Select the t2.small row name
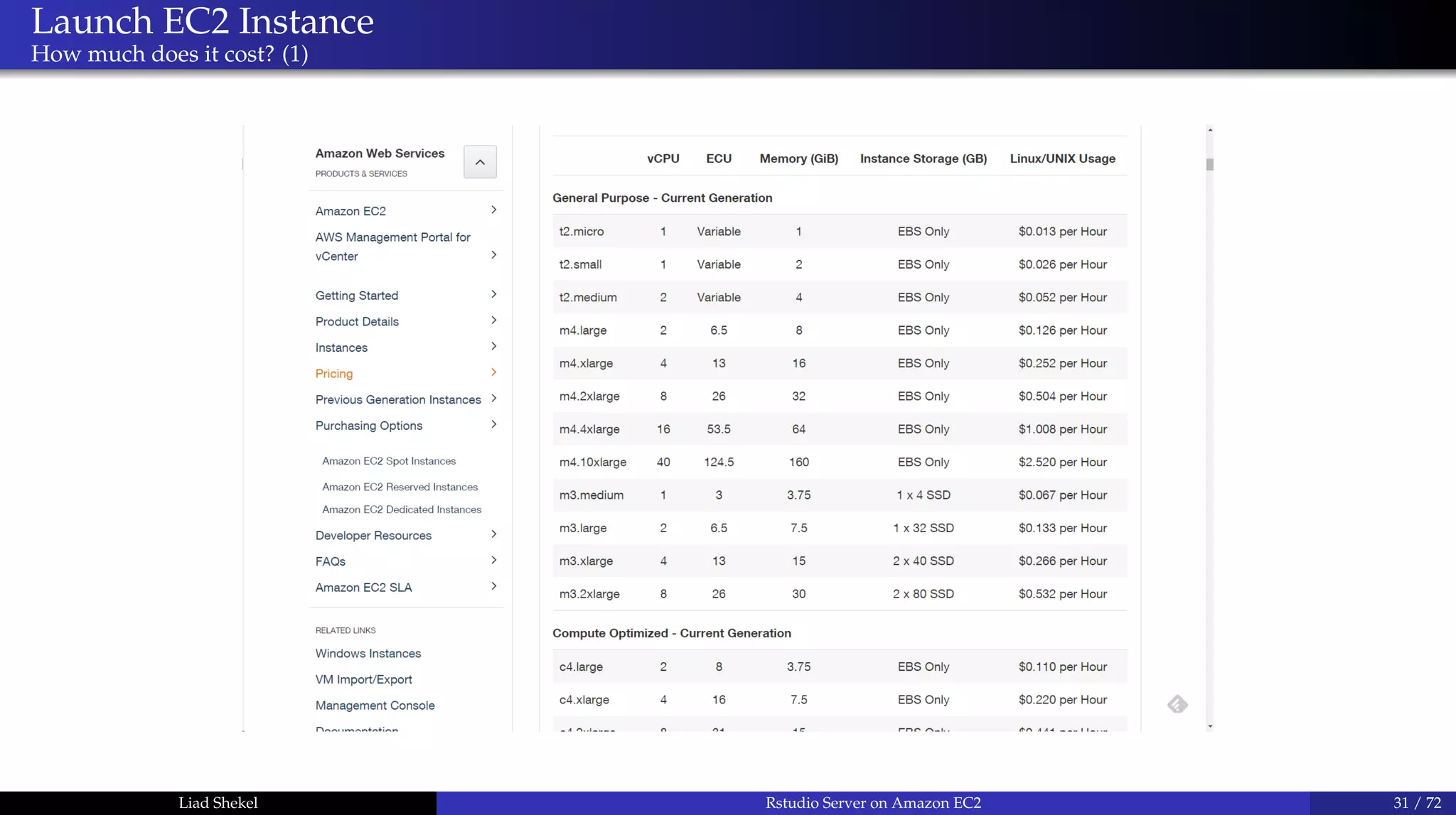 point(580,264)
